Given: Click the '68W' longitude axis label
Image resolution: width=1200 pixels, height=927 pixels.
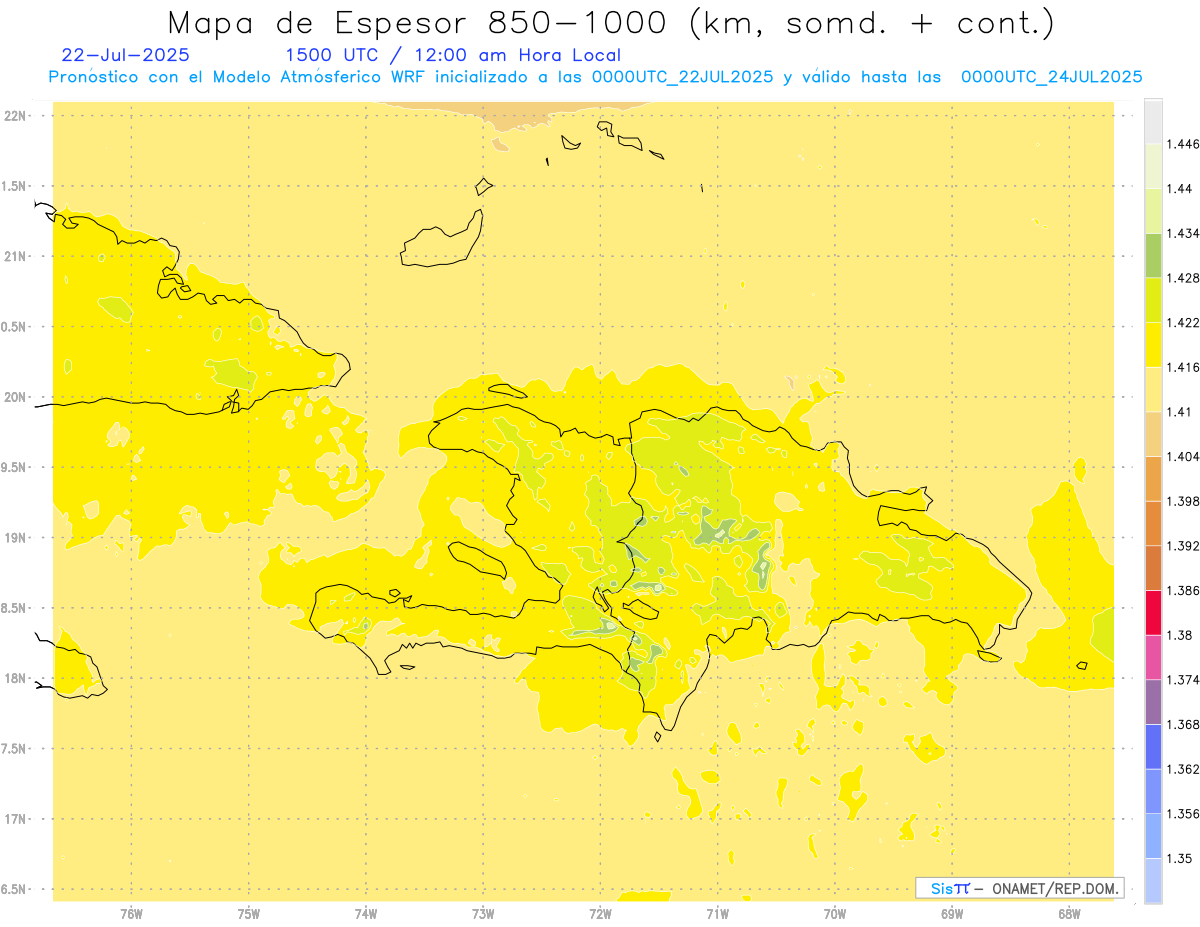Looking at the screenshot, I should click(1069, 915).
